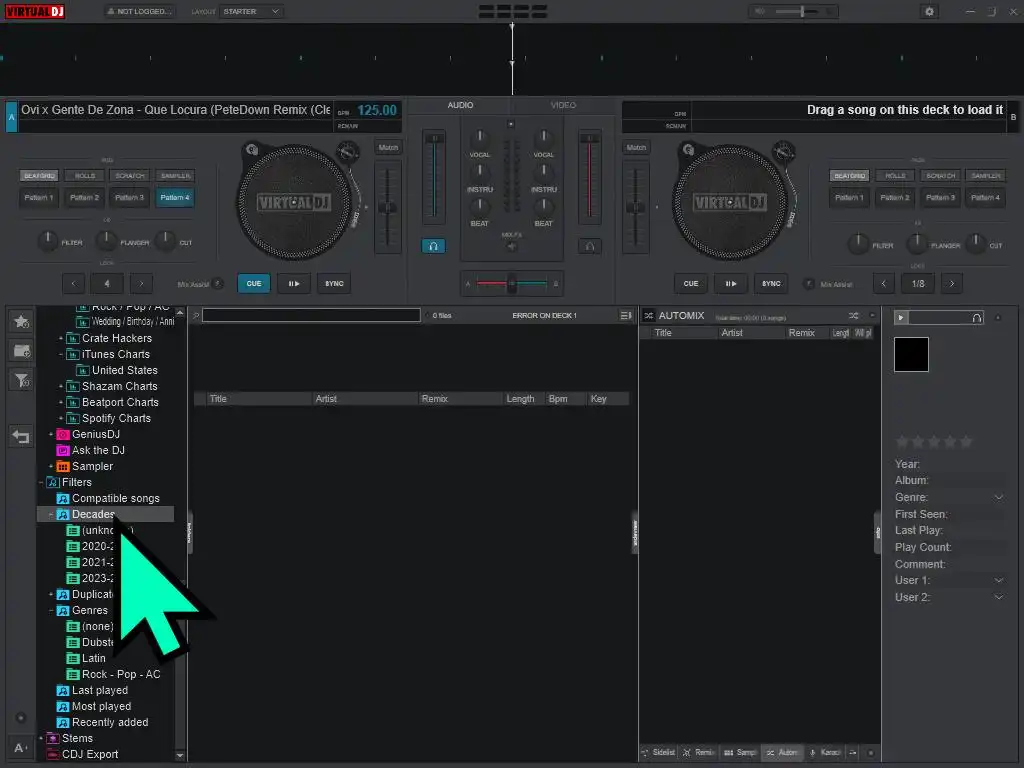Viewport: 1024px width, 768px height.
Task: Expand the Shazam Charts folder
Action: (x=61, y=387)
